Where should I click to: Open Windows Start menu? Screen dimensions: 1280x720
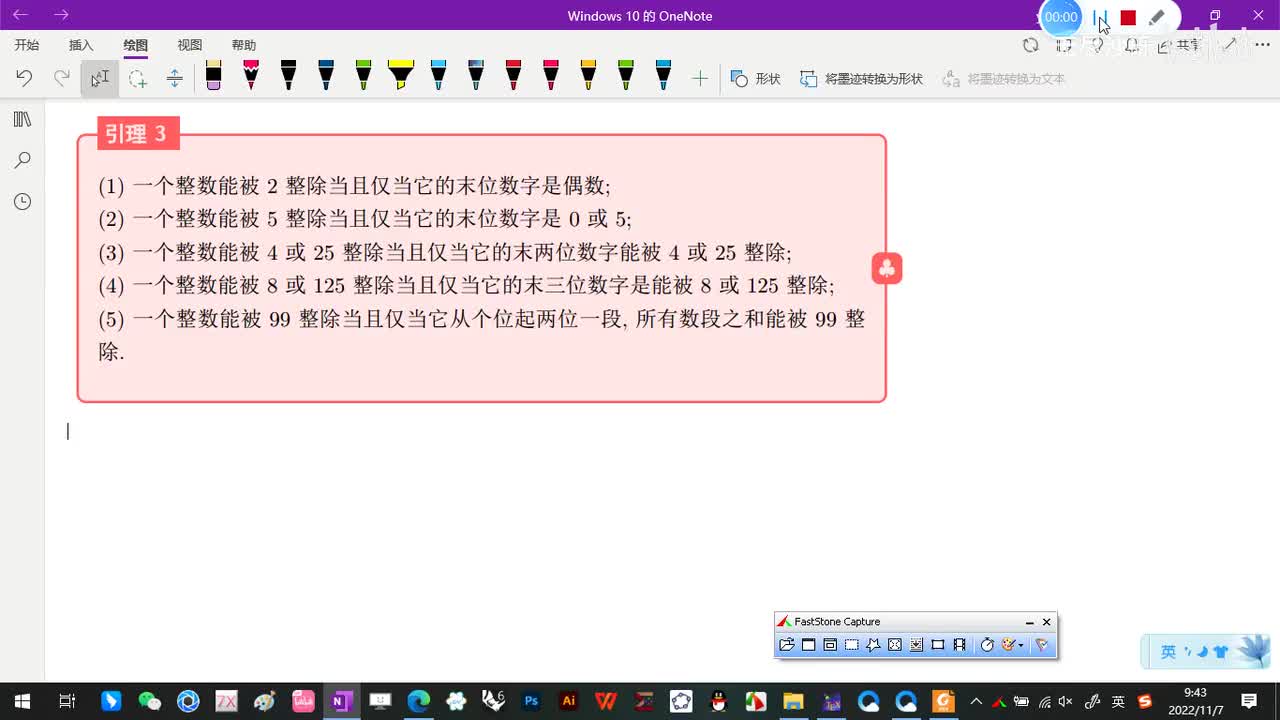[22, 701]
